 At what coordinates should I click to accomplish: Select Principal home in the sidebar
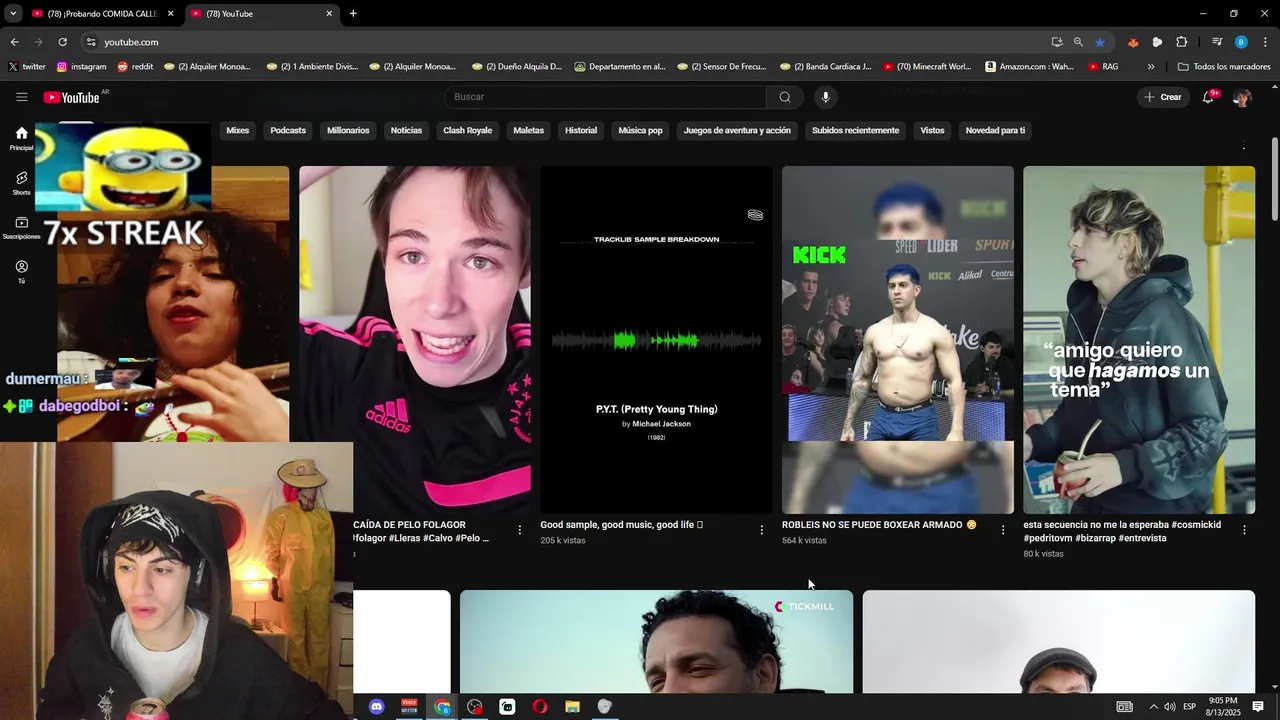(x=21, y=139)
